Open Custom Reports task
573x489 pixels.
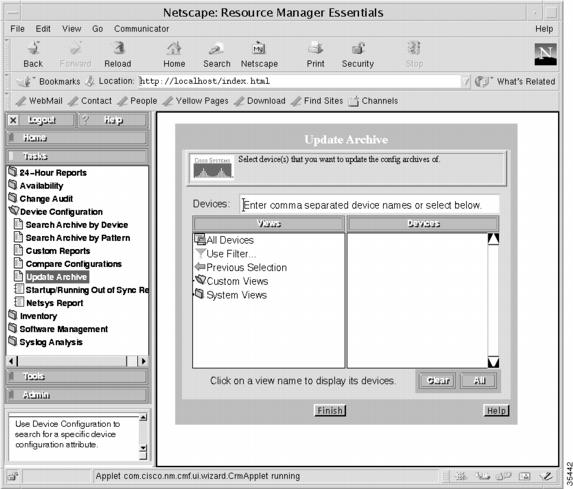pyautogui.click(x=52, y=251)
